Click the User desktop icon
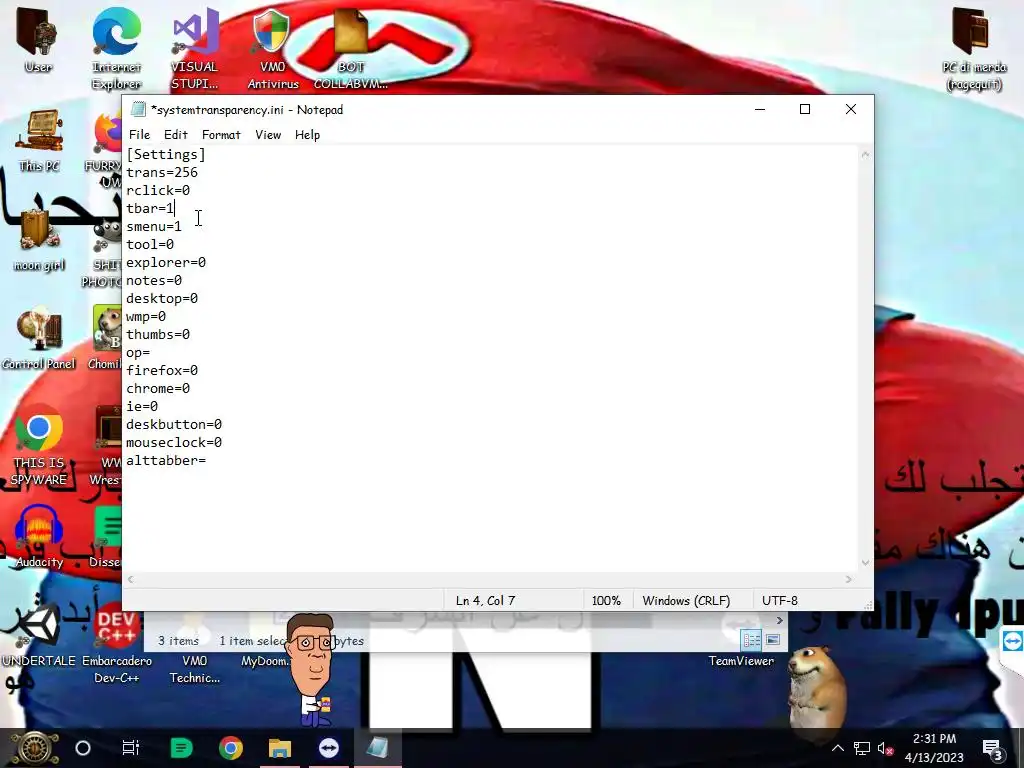 (38, 39)
